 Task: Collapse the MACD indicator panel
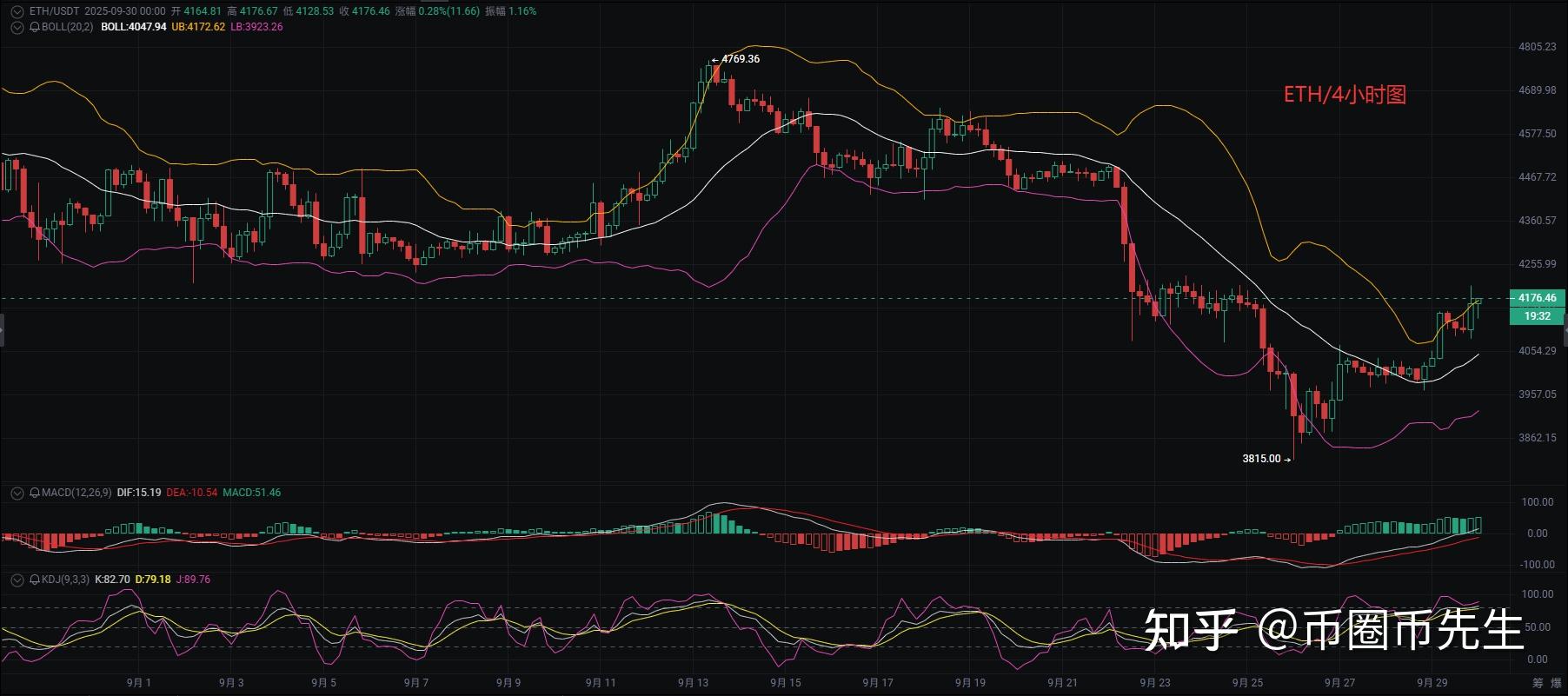tap(17, 493)
